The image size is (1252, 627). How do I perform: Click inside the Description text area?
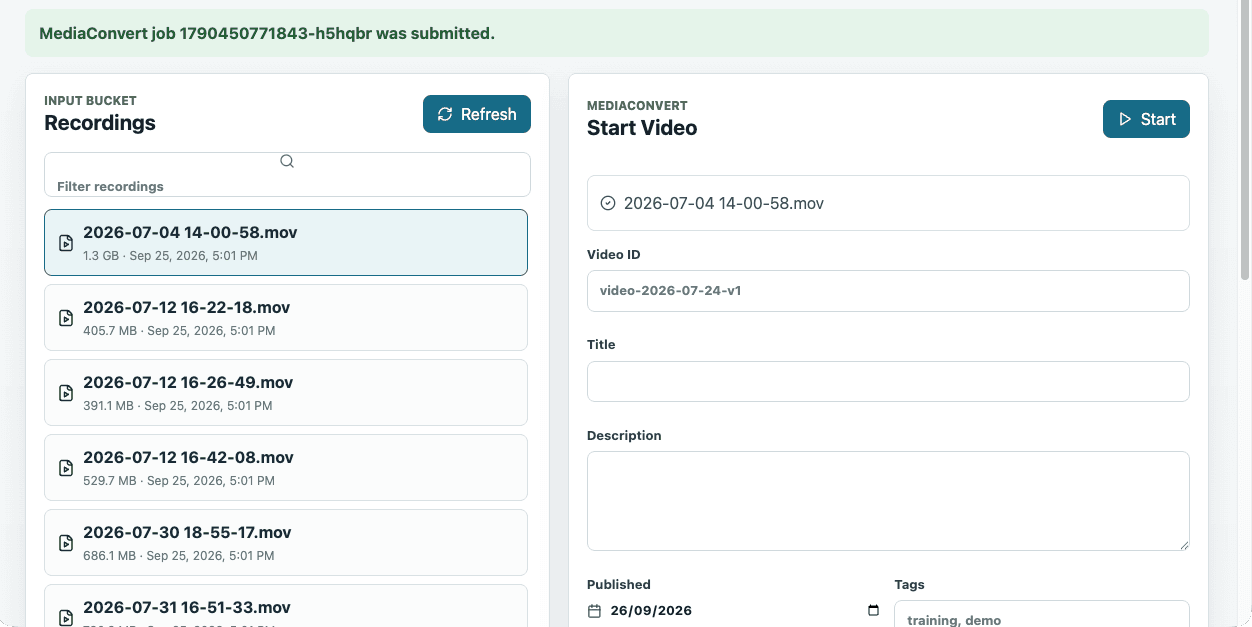(x=888, y=501)
